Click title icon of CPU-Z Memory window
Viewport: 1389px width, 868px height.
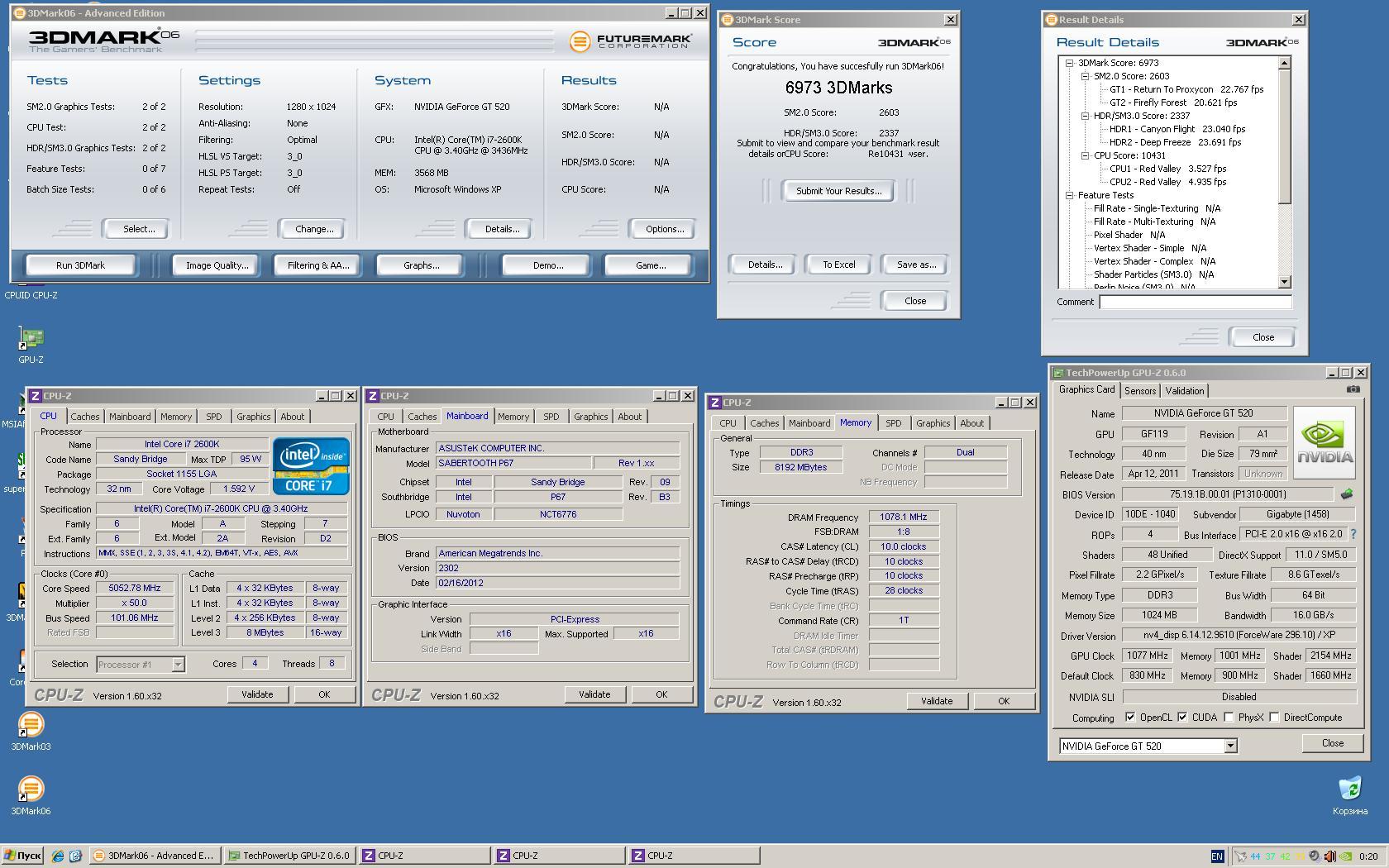pyautogui.click(x=714, y=403)
